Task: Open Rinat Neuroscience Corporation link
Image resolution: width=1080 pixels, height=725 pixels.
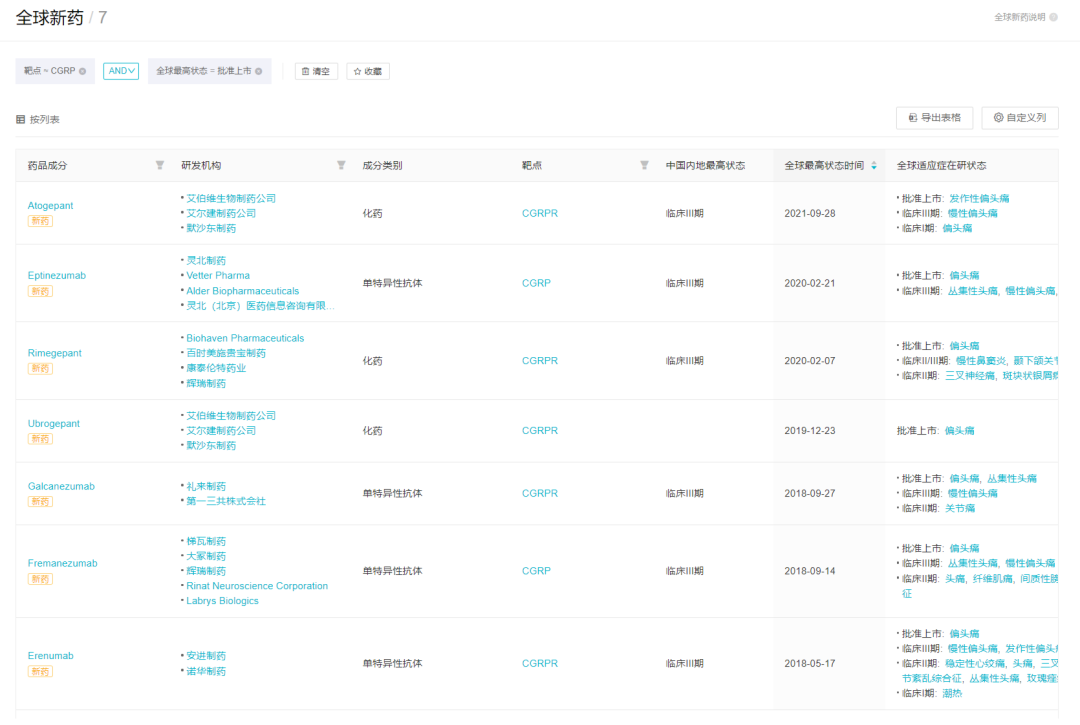Action: 257,586
